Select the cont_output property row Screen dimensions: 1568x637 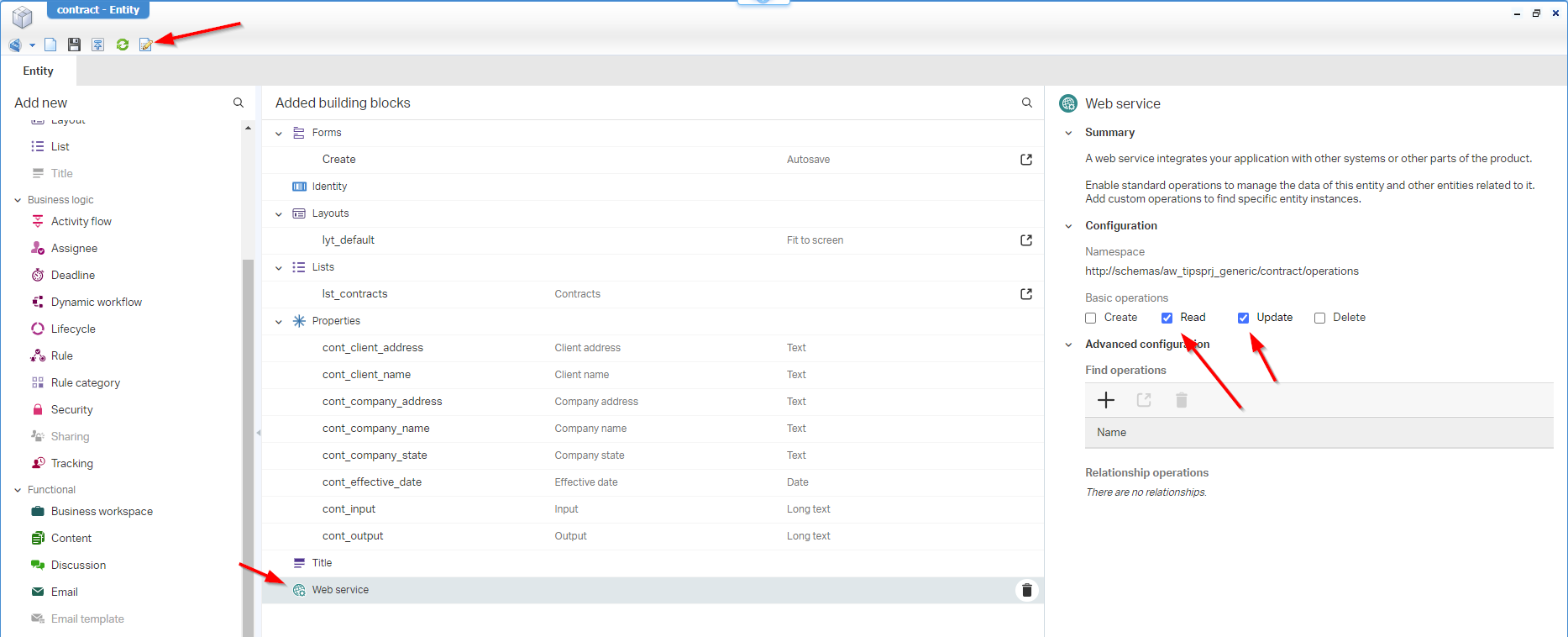coord(653,536)
